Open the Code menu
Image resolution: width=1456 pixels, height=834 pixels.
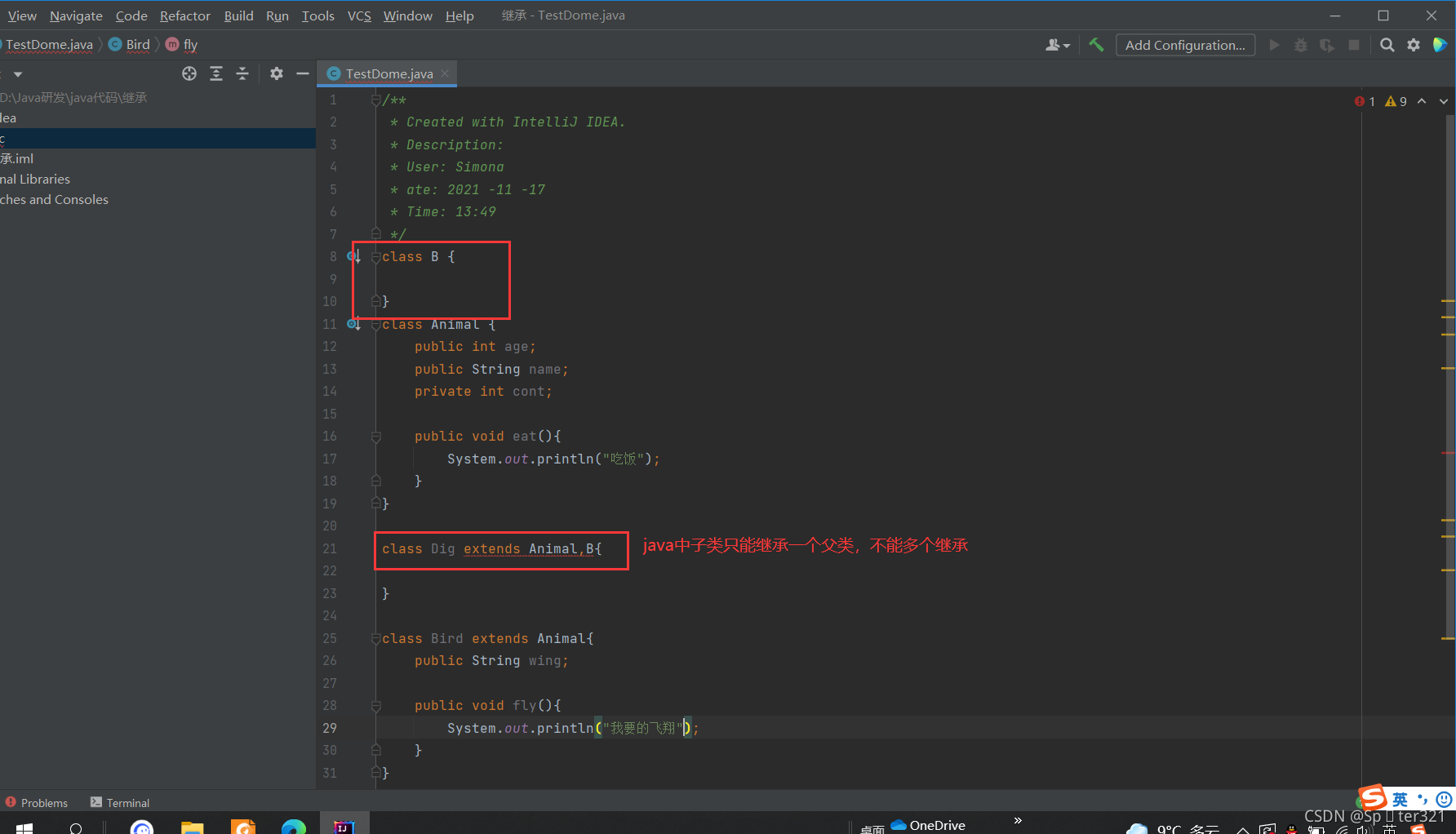click(x=131, y=16)
